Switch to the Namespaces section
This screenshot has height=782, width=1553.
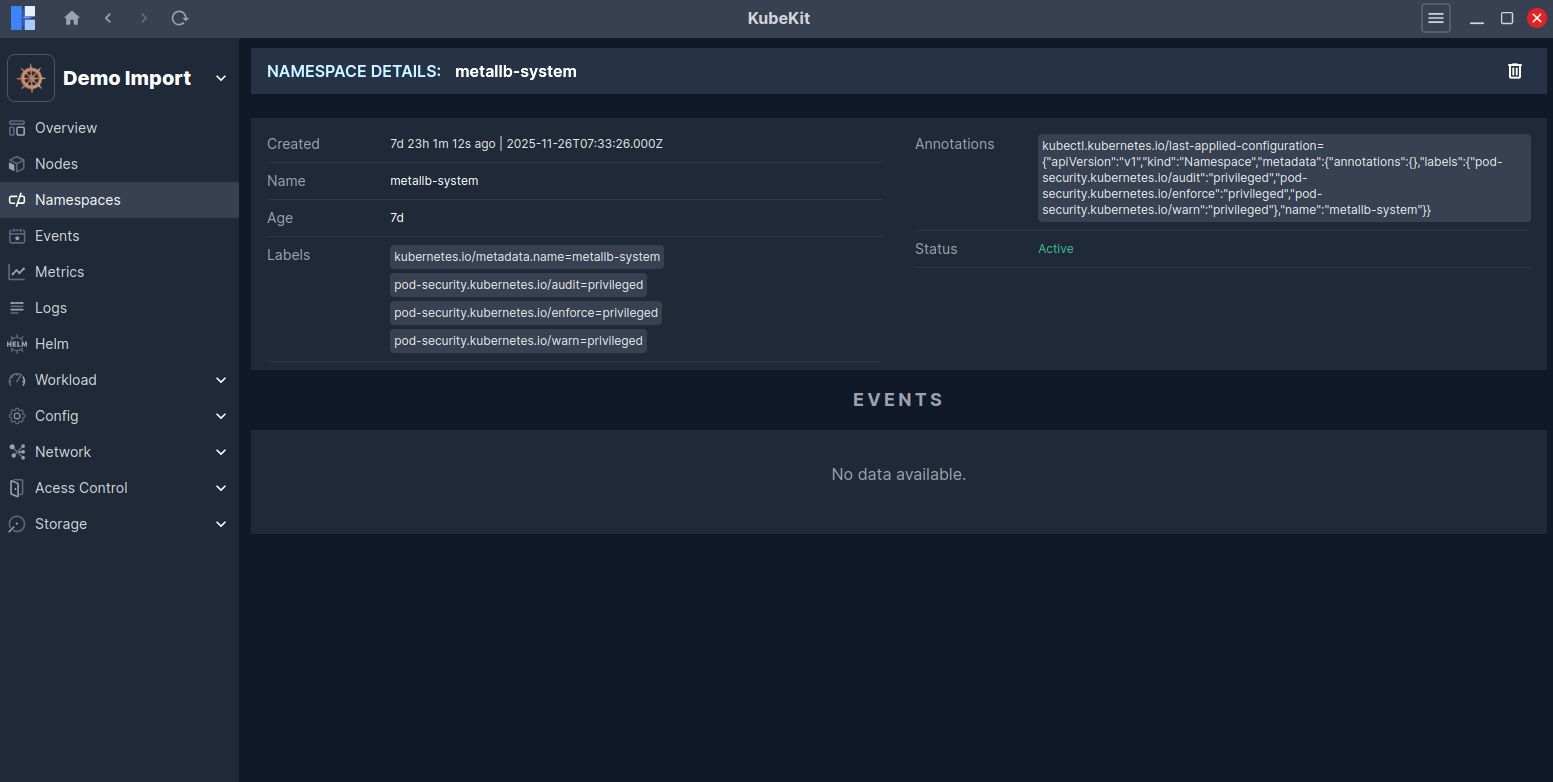(x=76, y=199)
